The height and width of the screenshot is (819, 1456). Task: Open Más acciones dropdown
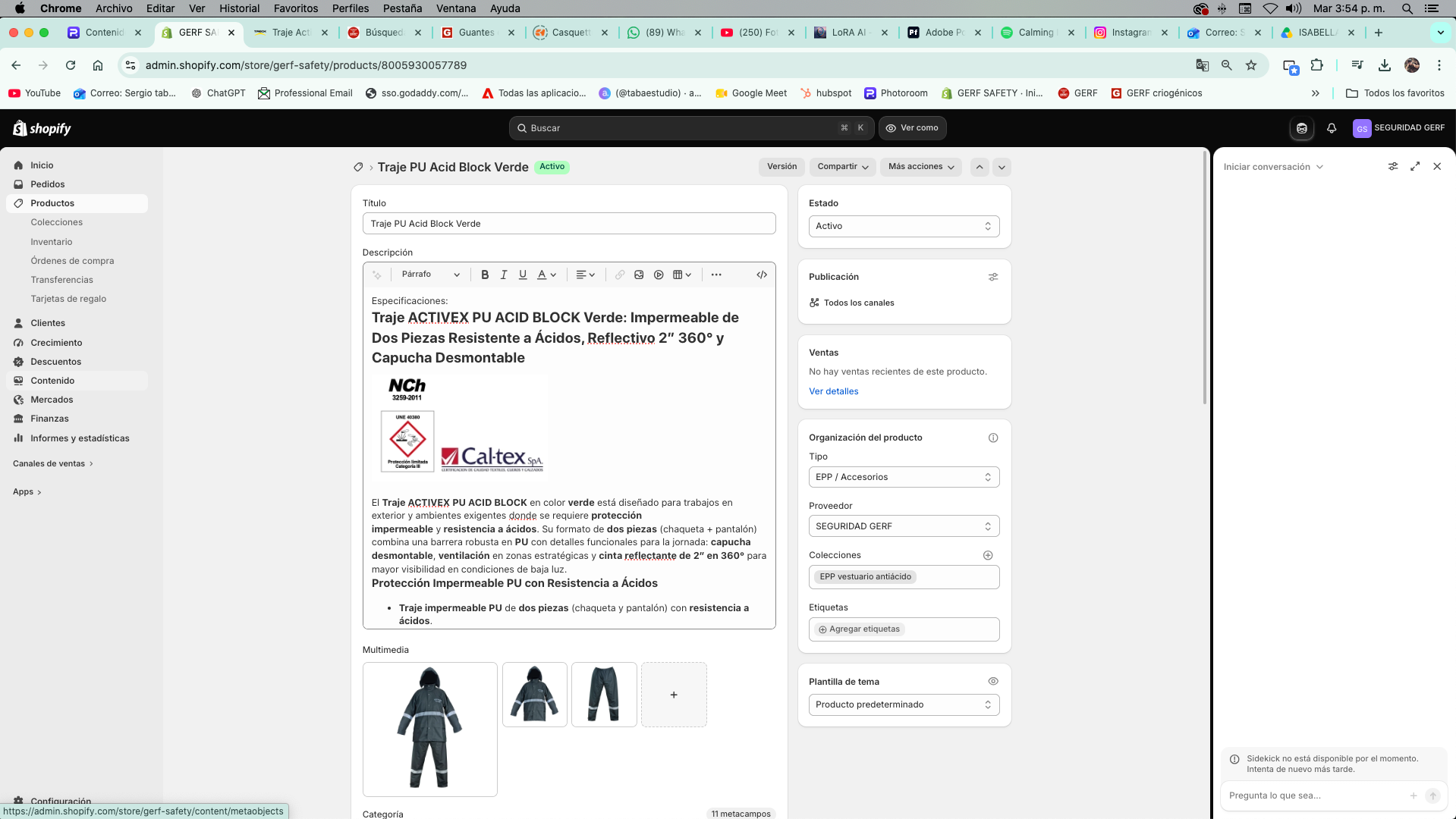coord(921,167)
